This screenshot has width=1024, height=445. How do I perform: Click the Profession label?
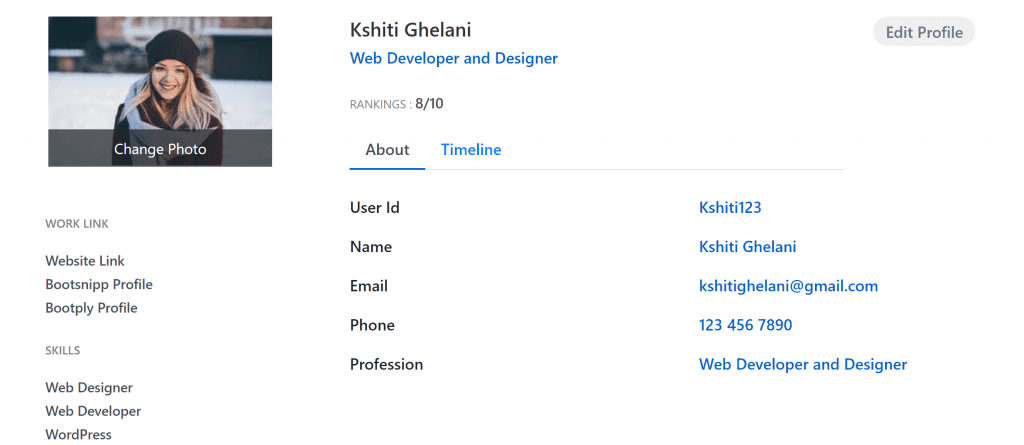(x=387, y=365)
